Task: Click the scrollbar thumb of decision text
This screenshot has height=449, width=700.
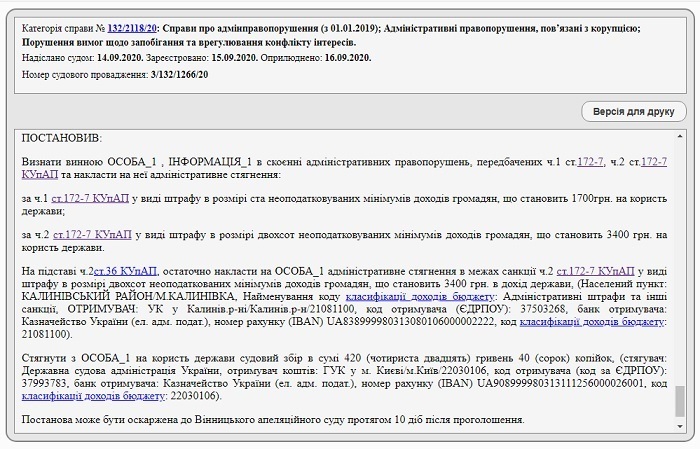Action: [x=680, y=401]
